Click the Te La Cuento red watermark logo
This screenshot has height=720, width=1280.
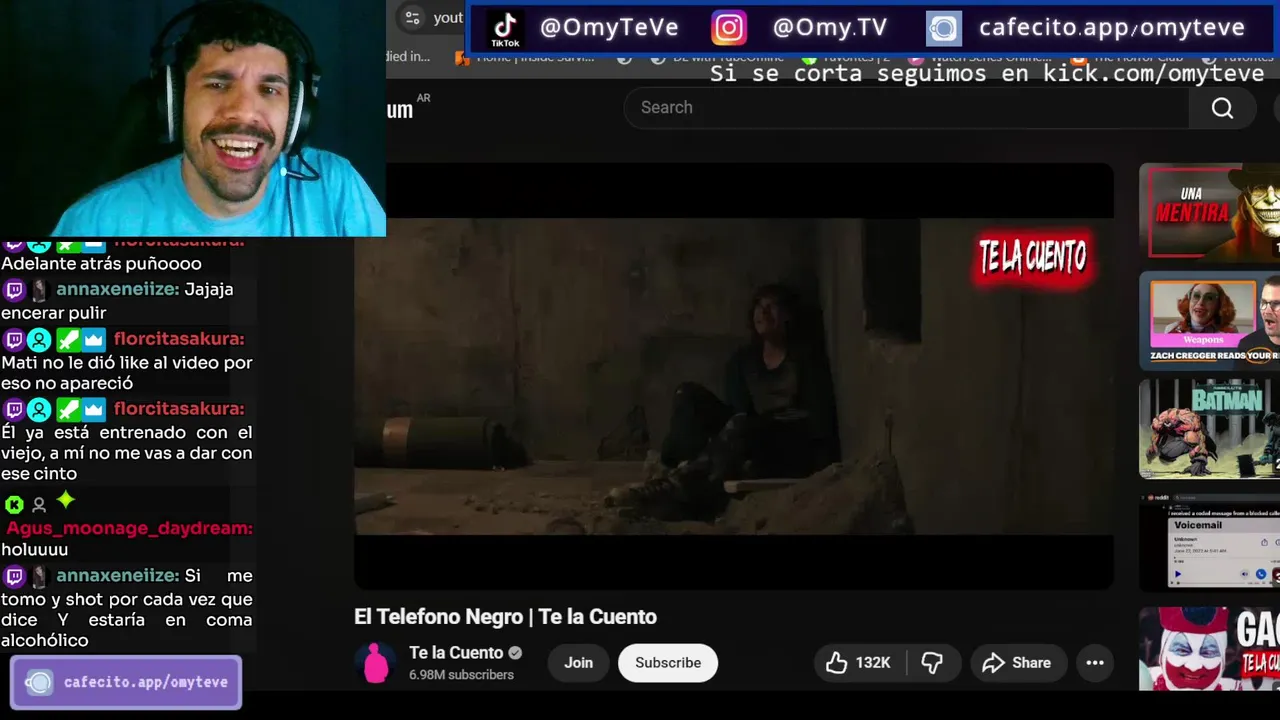1033,258
